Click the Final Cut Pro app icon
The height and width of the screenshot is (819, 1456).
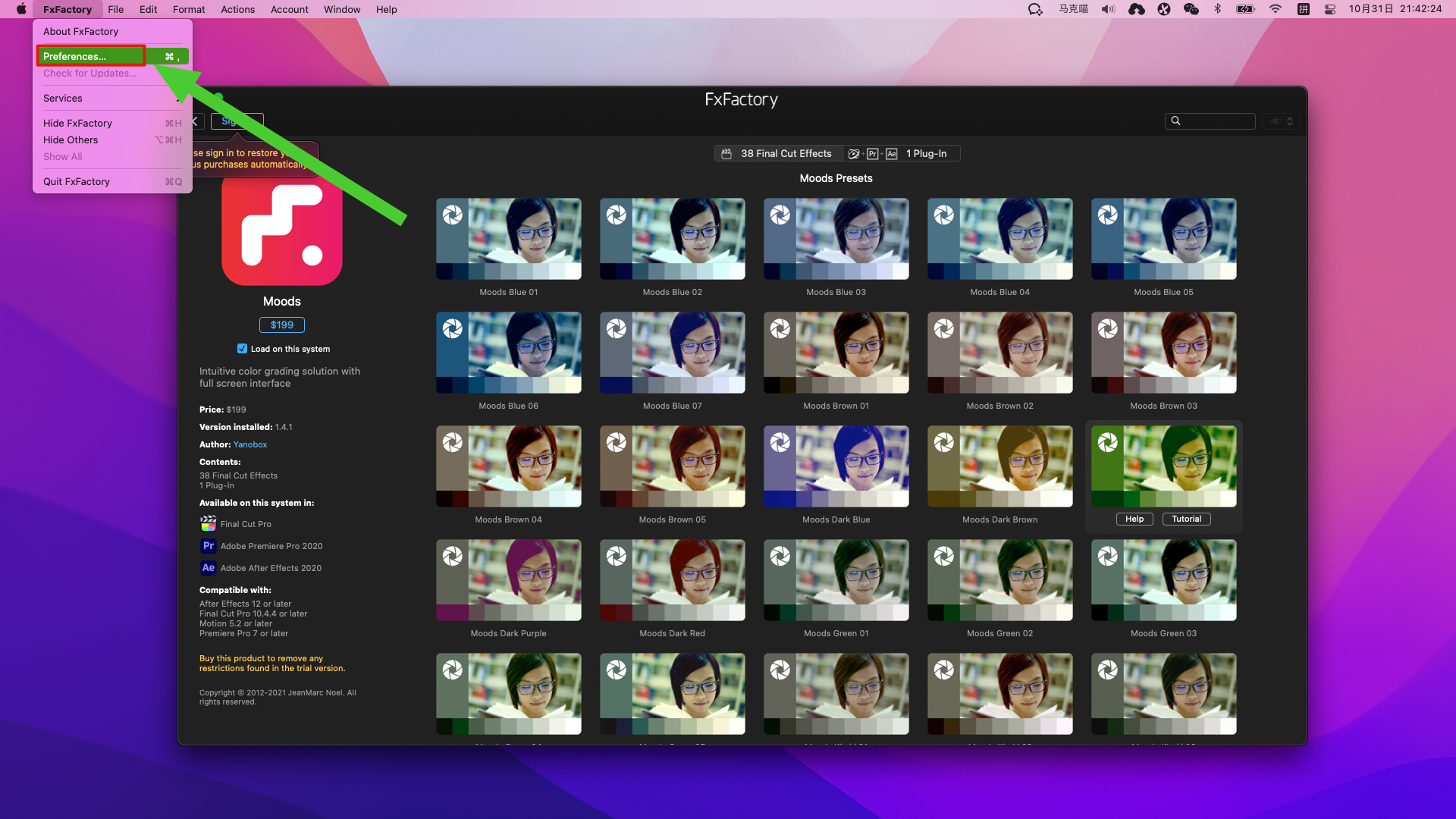(x=208, y=524)
